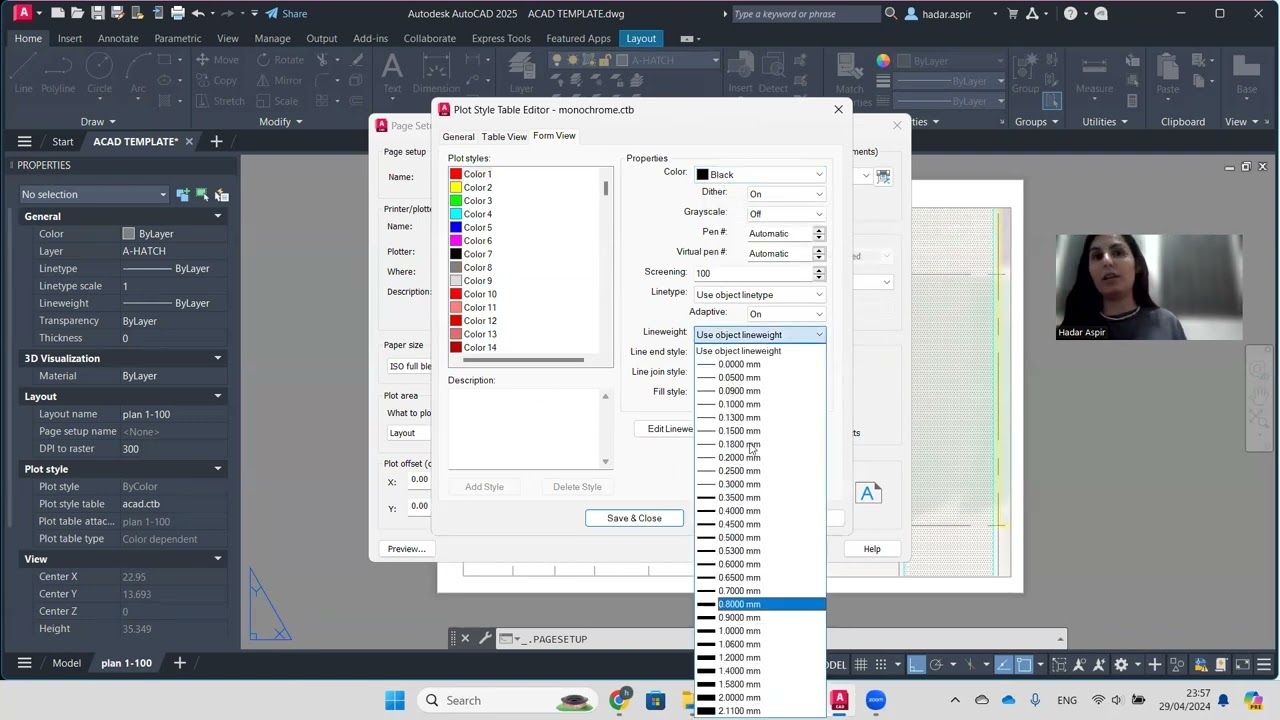Click the Text tool in ribbon

point(392,74)
